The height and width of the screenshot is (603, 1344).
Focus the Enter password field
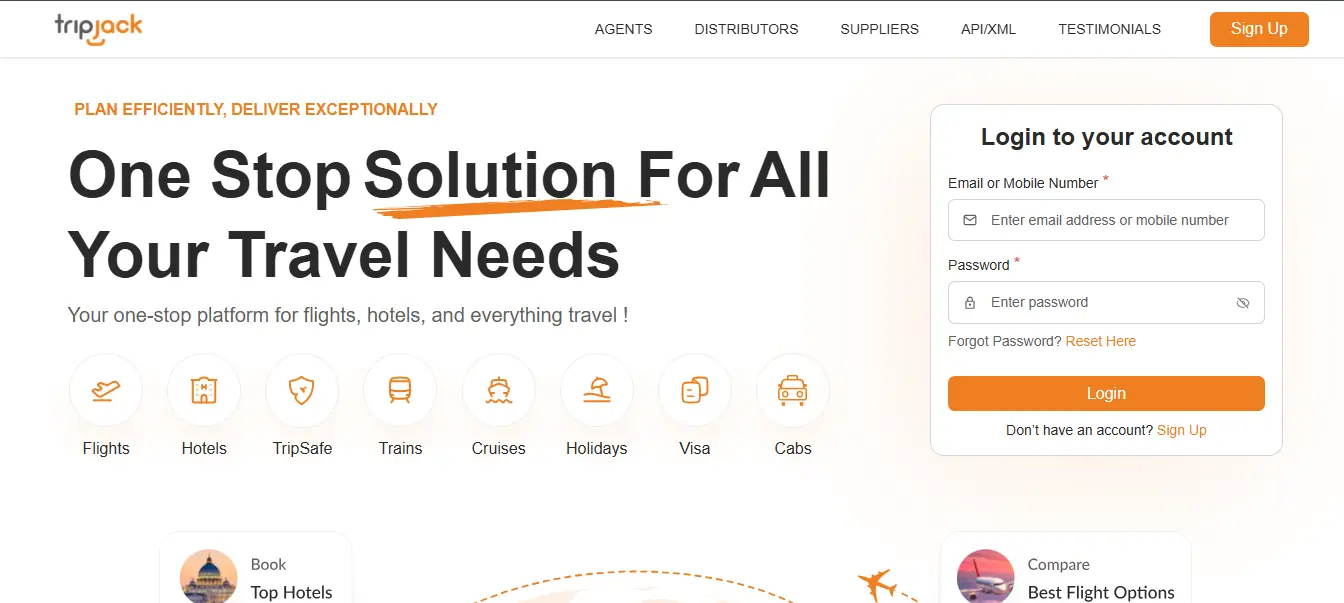click(x=1106, y=302)
